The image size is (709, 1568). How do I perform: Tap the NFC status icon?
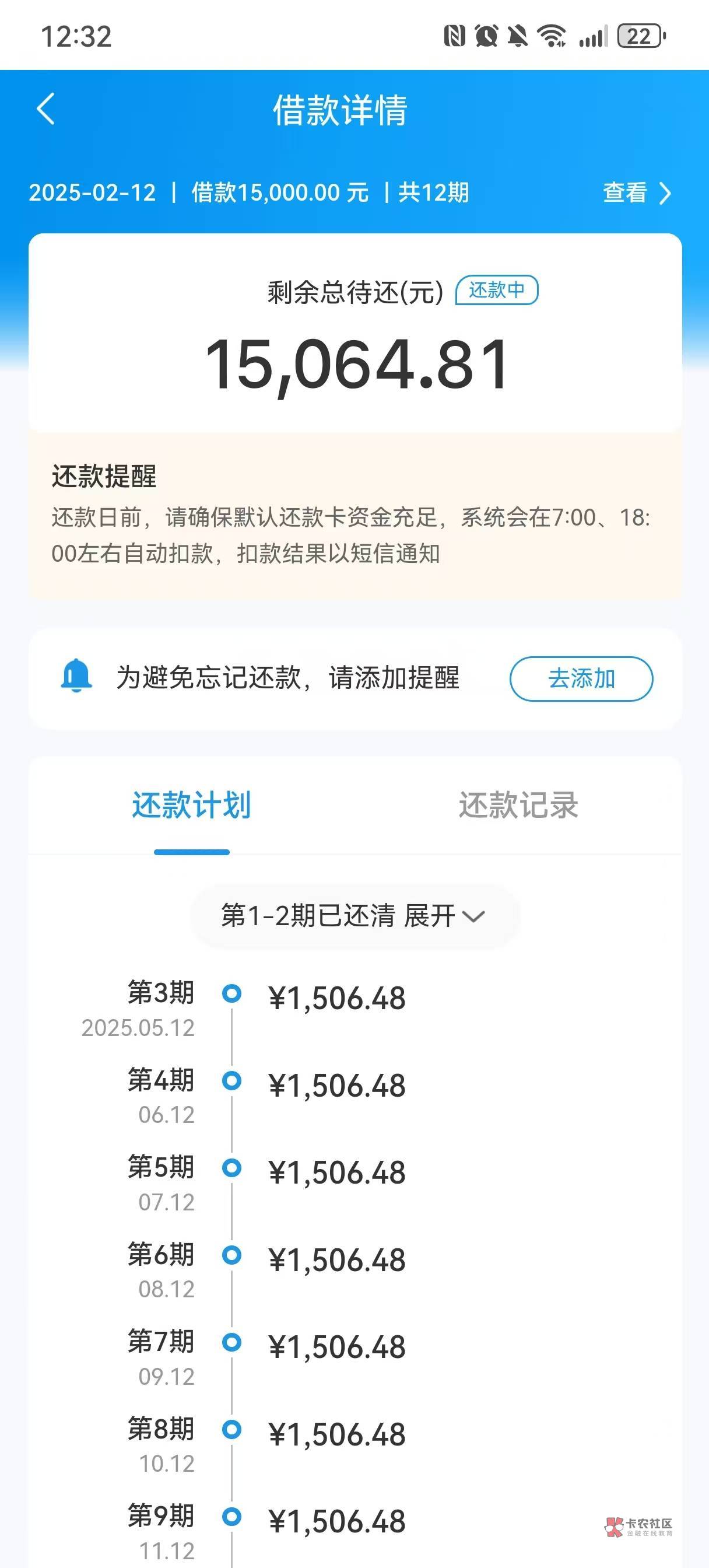[x=454, y=36]
